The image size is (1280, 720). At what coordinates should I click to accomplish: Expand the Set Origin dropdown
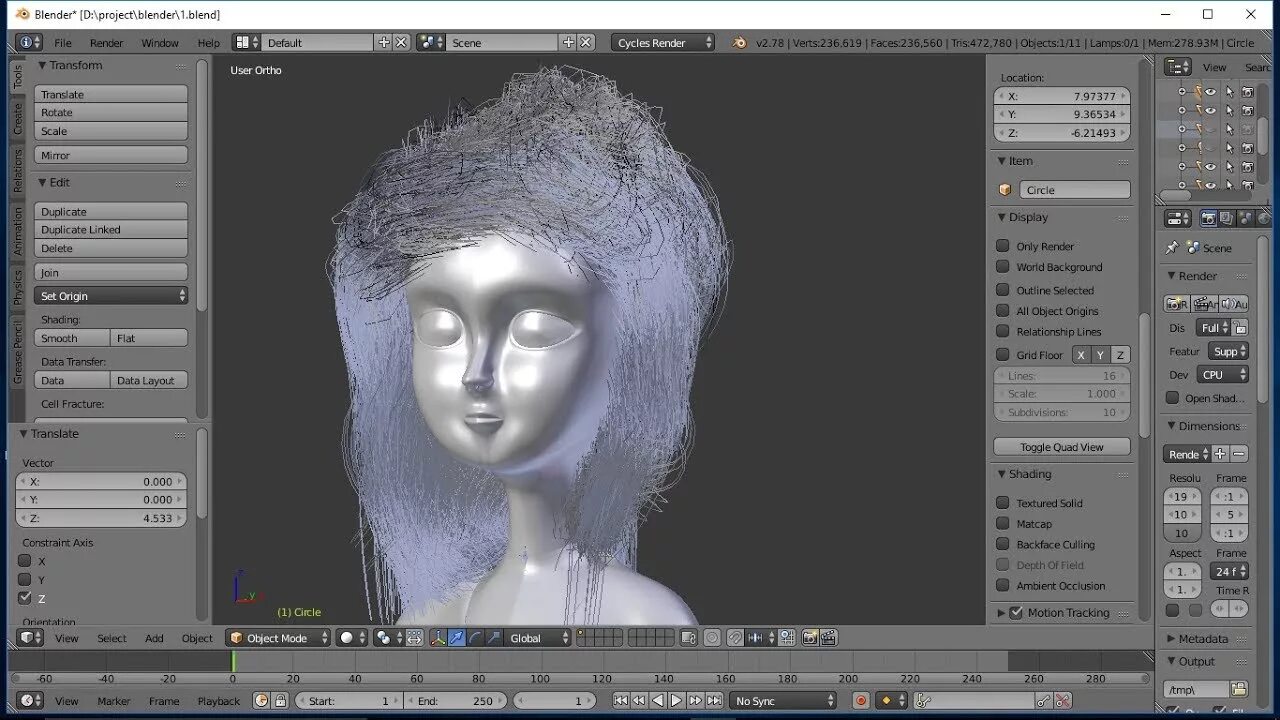(111, 296)
